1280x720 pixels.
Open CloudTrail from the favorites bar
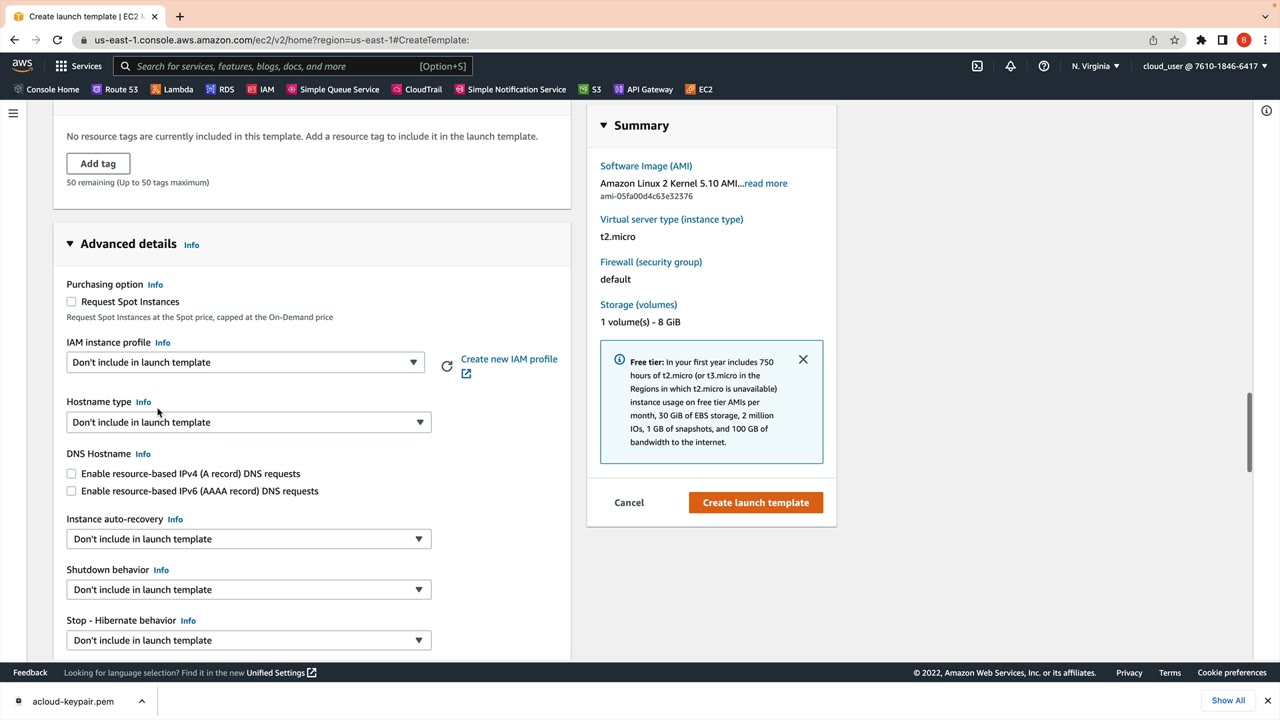tap(417, 89)
